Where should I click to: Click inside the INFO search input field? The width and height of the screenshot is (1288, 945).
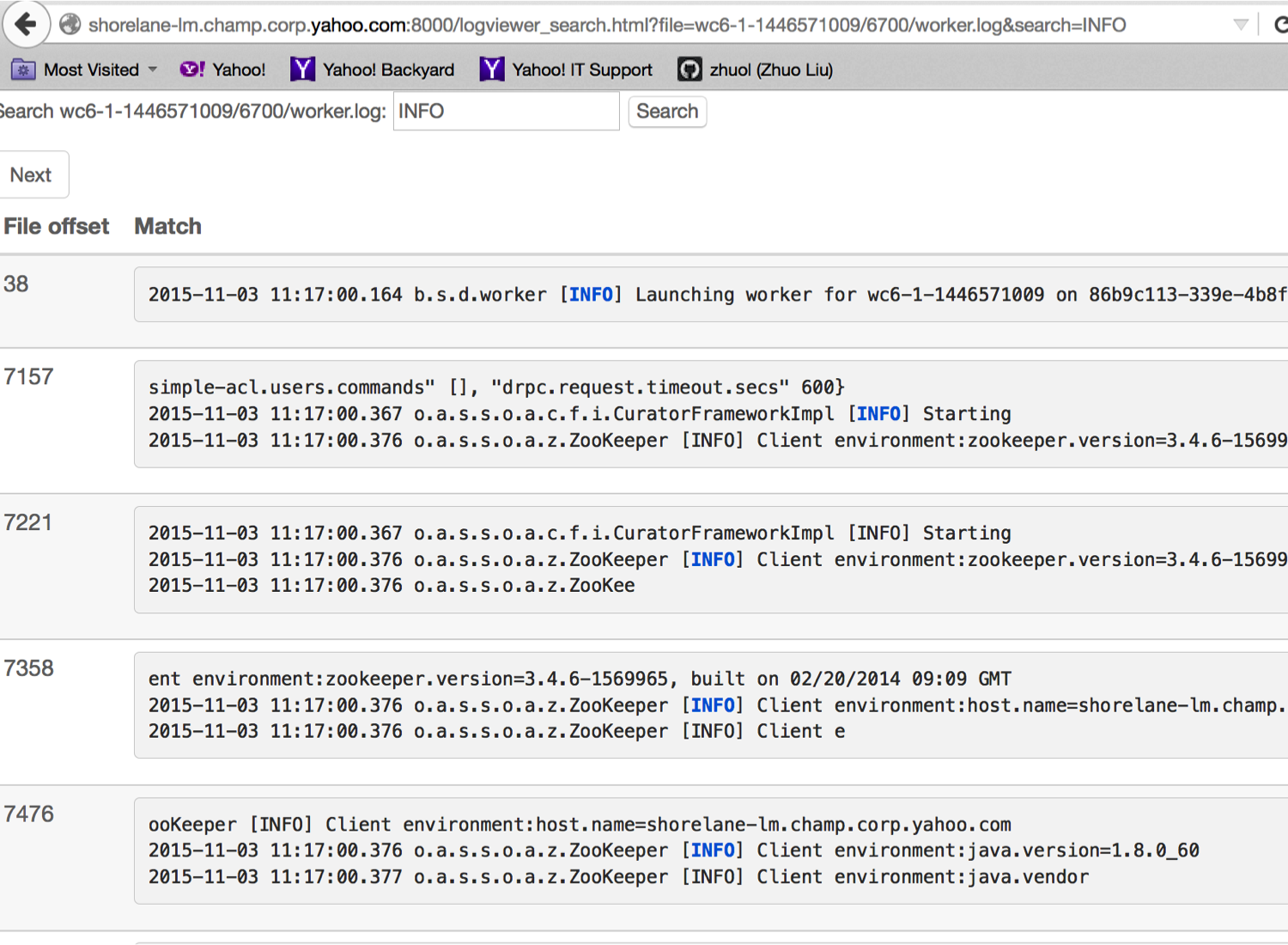[506, 111]
